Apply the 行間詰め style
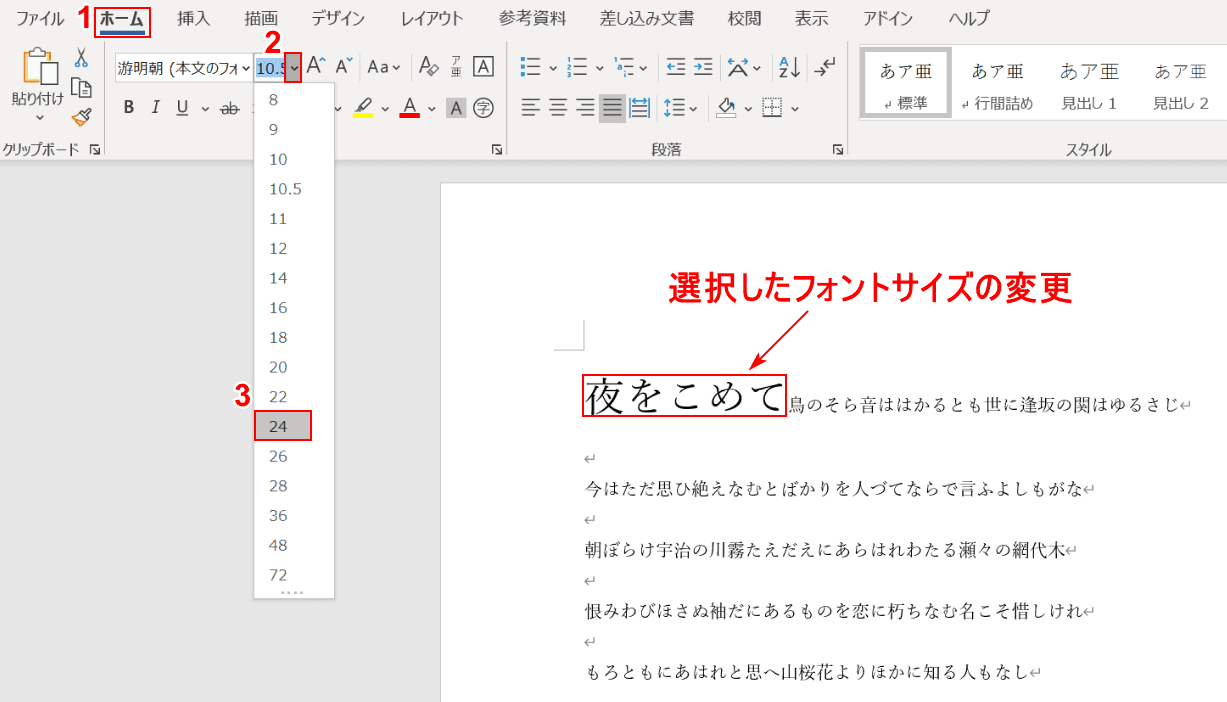Viewport: 1227px width, 702px height. click(x=997, y=83)
